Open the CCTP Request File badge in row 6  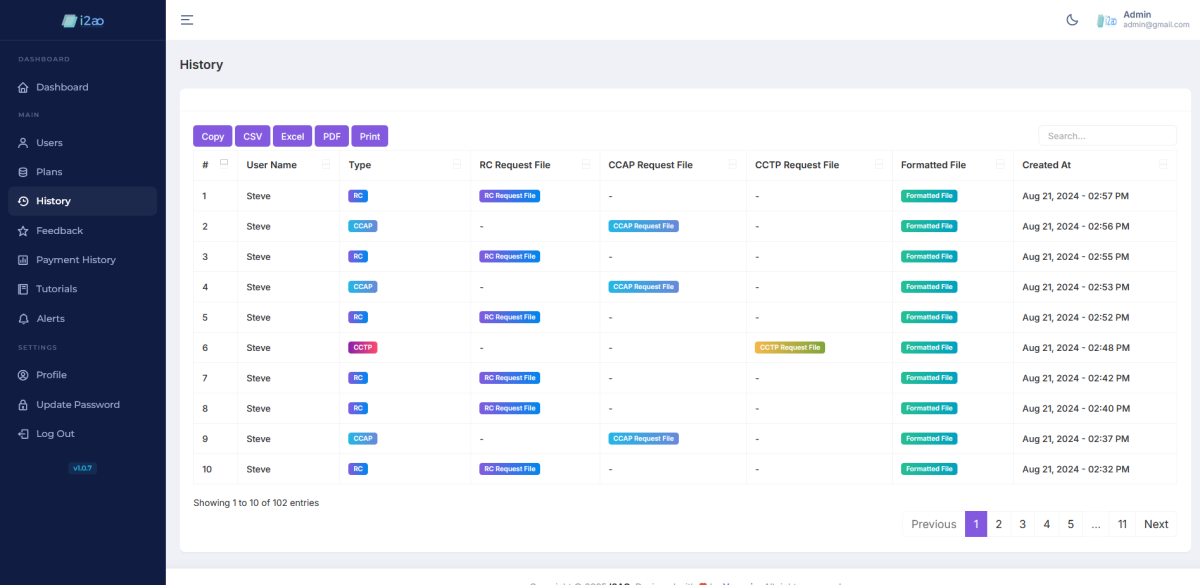click(x=790, y=348)
